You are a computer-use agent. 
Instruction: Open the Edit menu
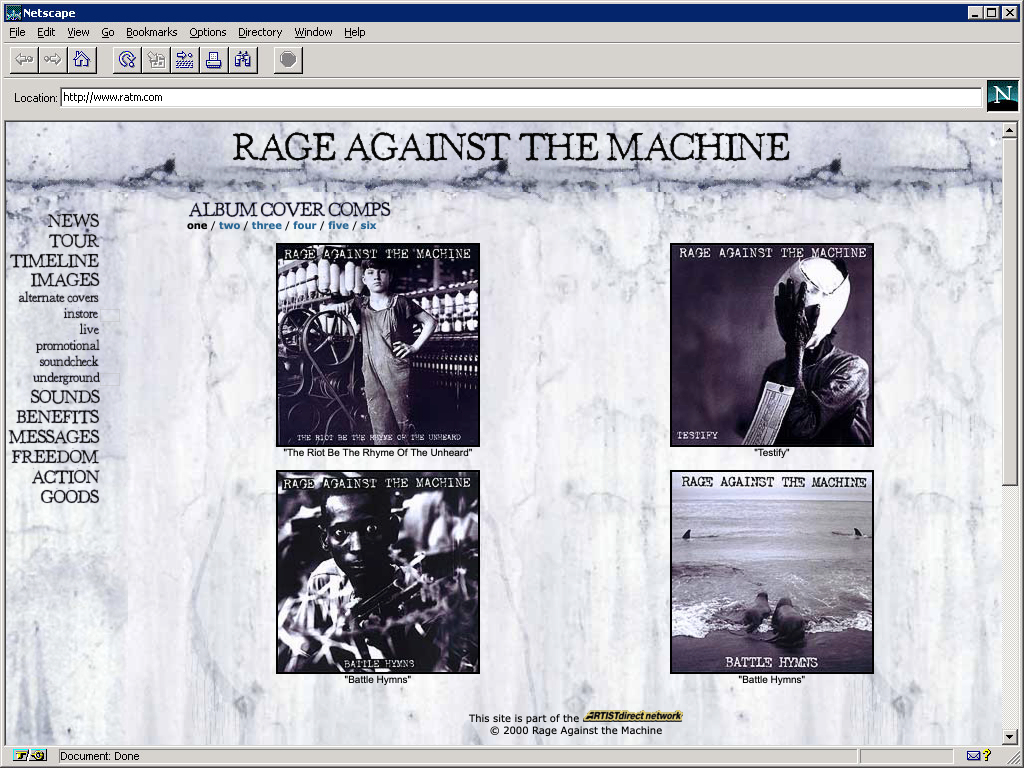coord(46,32)
